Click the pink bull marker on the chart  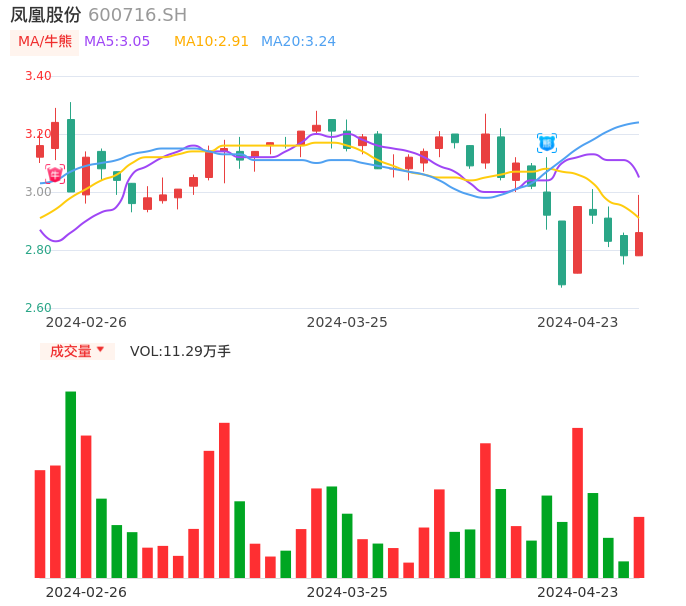click(55, 174)
